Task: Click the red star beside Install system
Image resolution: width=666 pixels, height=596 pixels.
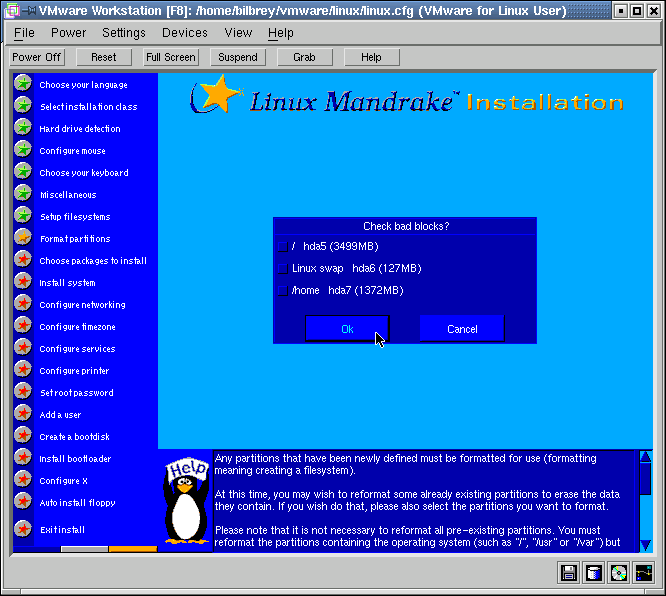Action: (x=23, y=282)
